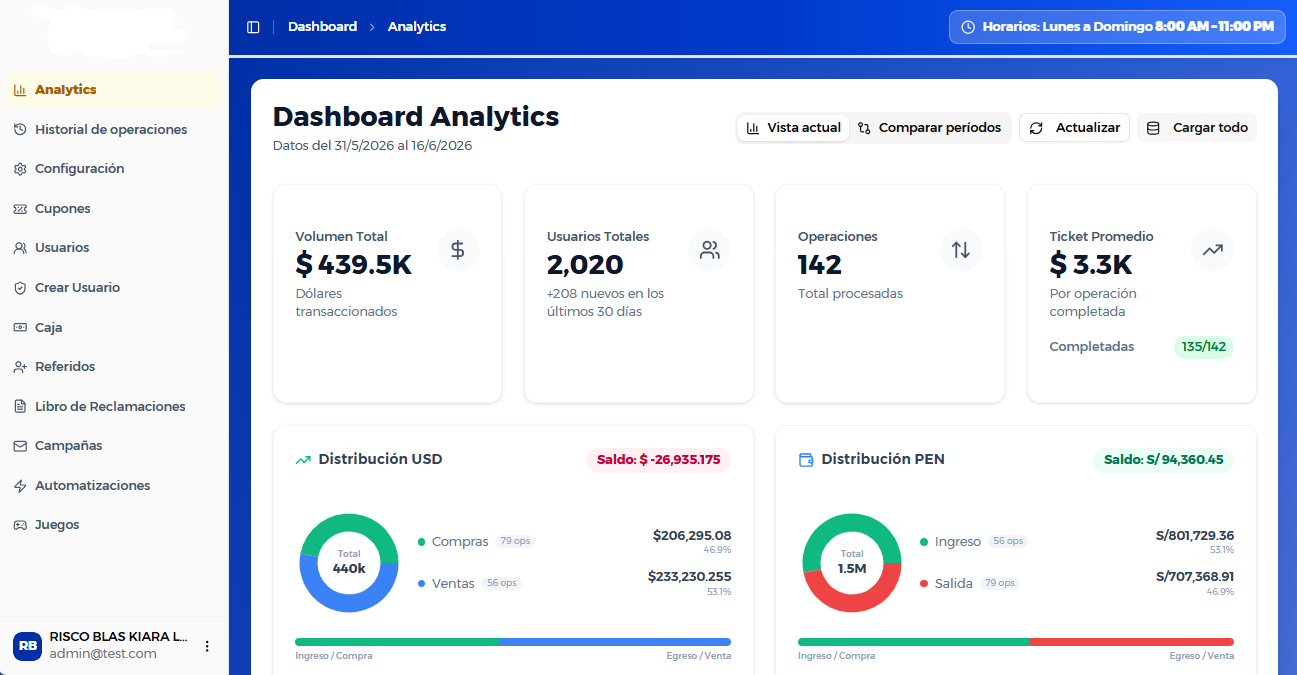
Task: Click the Cargar todo button
Action: coord(1197,128)
